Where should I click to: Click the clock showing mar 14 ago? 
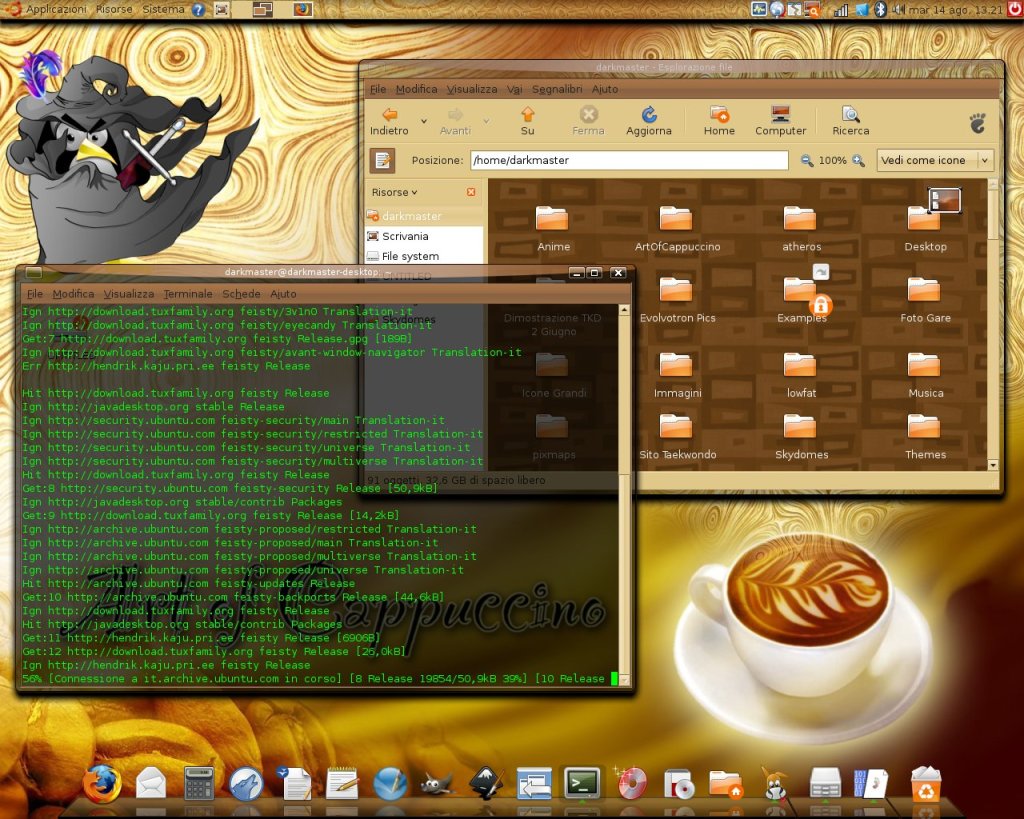coord(955,9)
